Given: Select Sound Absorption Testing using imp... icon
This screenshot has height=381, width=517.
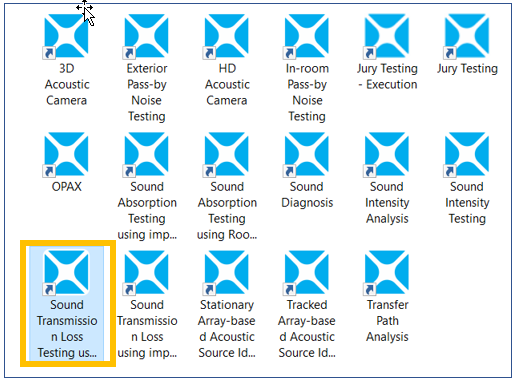Looking at the screenshot, I should [146, 154].
